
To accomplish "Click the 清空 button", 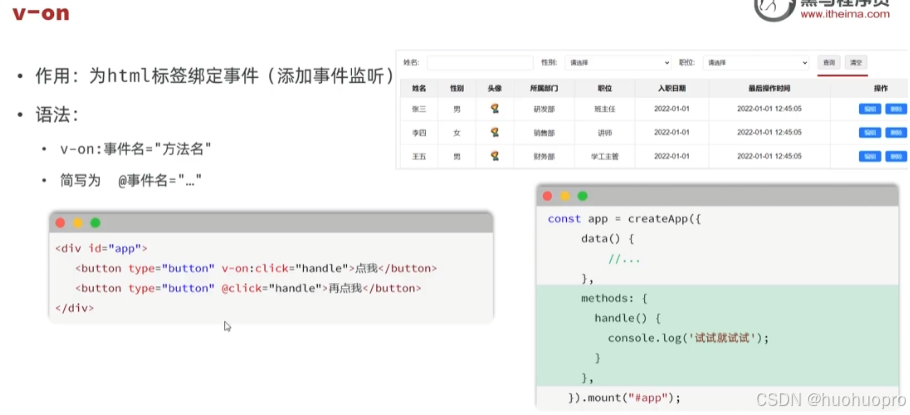I will click(x=856, y=63).
